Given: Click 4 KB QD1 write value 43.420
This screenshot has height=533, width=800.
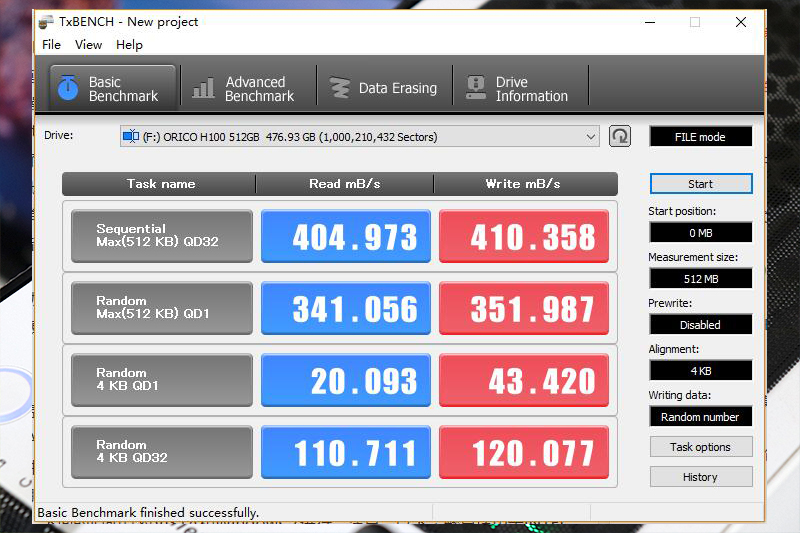Looking at the screenshot, I should pos(524,380).
